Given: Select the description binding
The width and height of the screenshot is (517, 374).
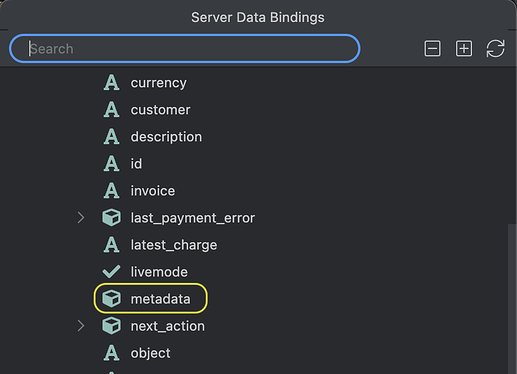Looking at the screenshot, I should [x=166, y=137].
